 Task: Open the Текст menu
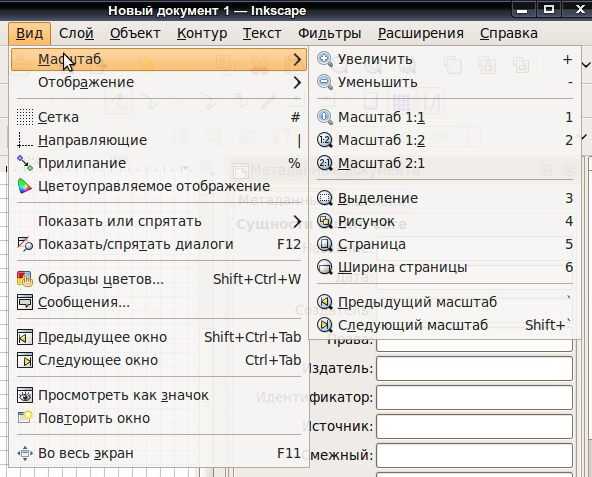[262, 33]
